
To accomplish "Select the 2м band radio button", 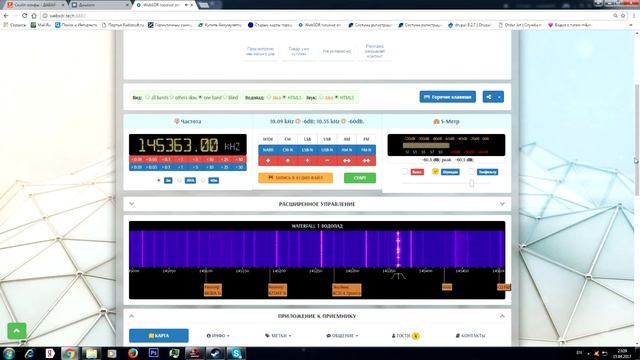I will pyautogui.click(x=158, y=180).
